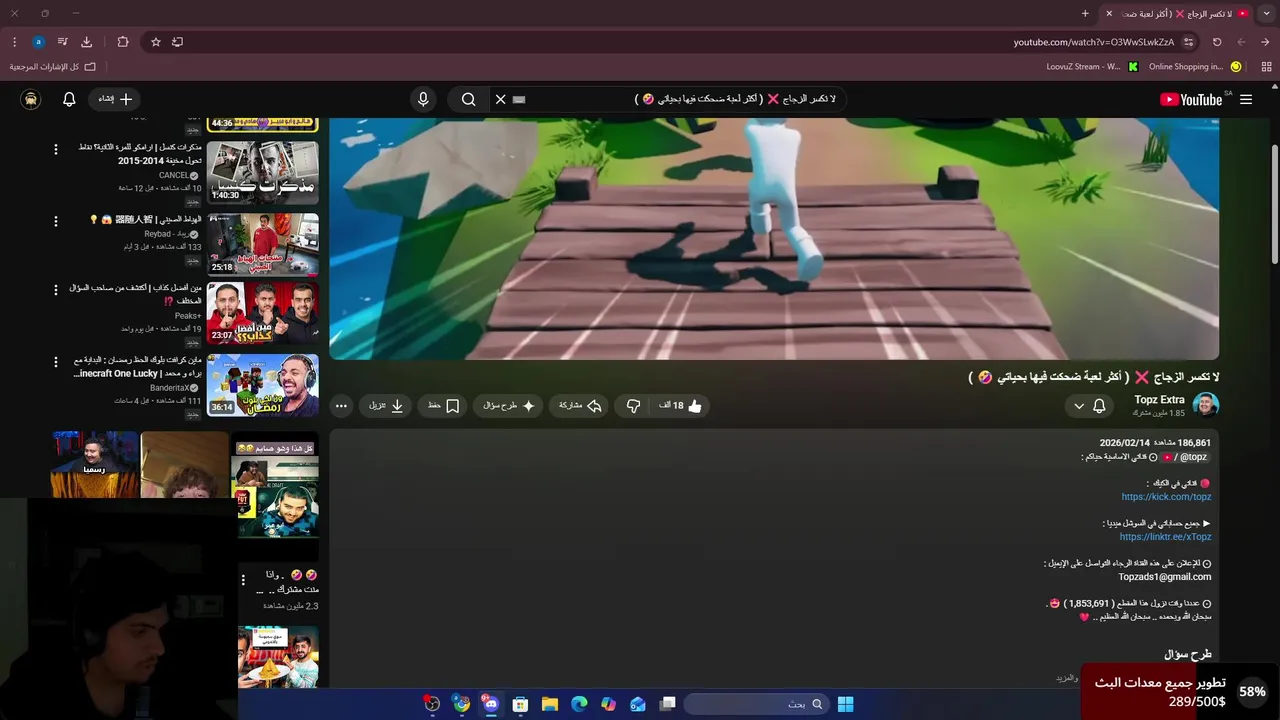Like the video with thumbs-up button
Image resolution: width=1280 pixels, height=720 pixels.
tap(681, 405)
